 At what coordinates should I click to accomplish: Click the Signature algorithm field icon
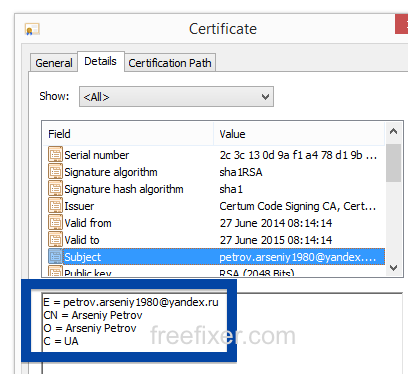pyautogui.click(x=55, y=172)
